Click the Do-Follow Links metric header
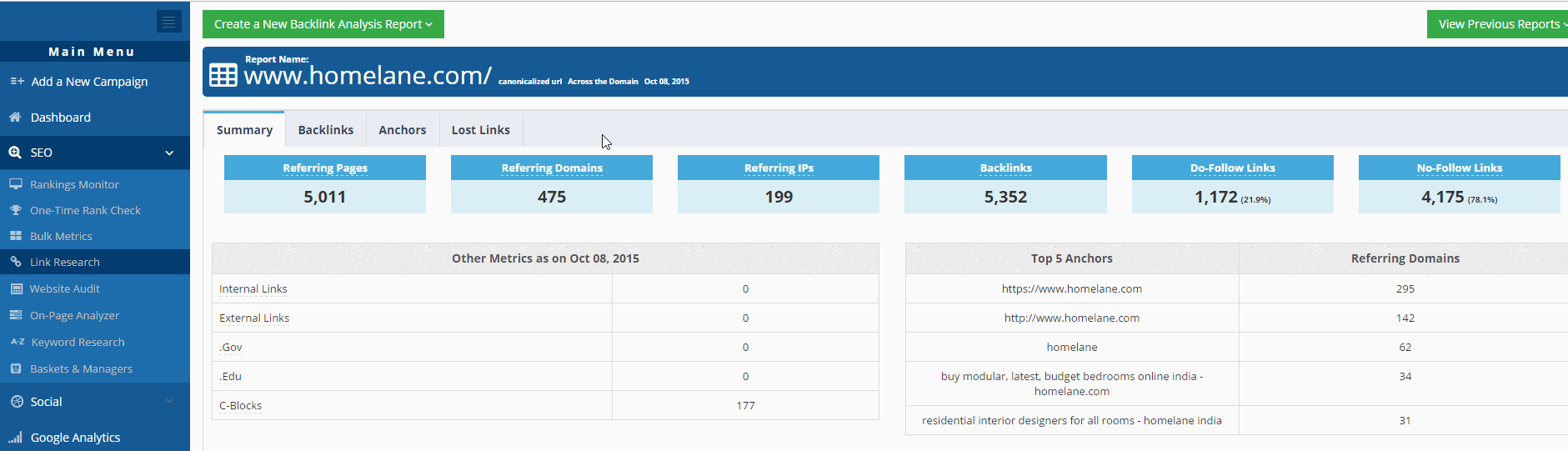Image resolution: width=1568 pixels, height=451 pixels. pyautogui.click(x=1233, y=168)
